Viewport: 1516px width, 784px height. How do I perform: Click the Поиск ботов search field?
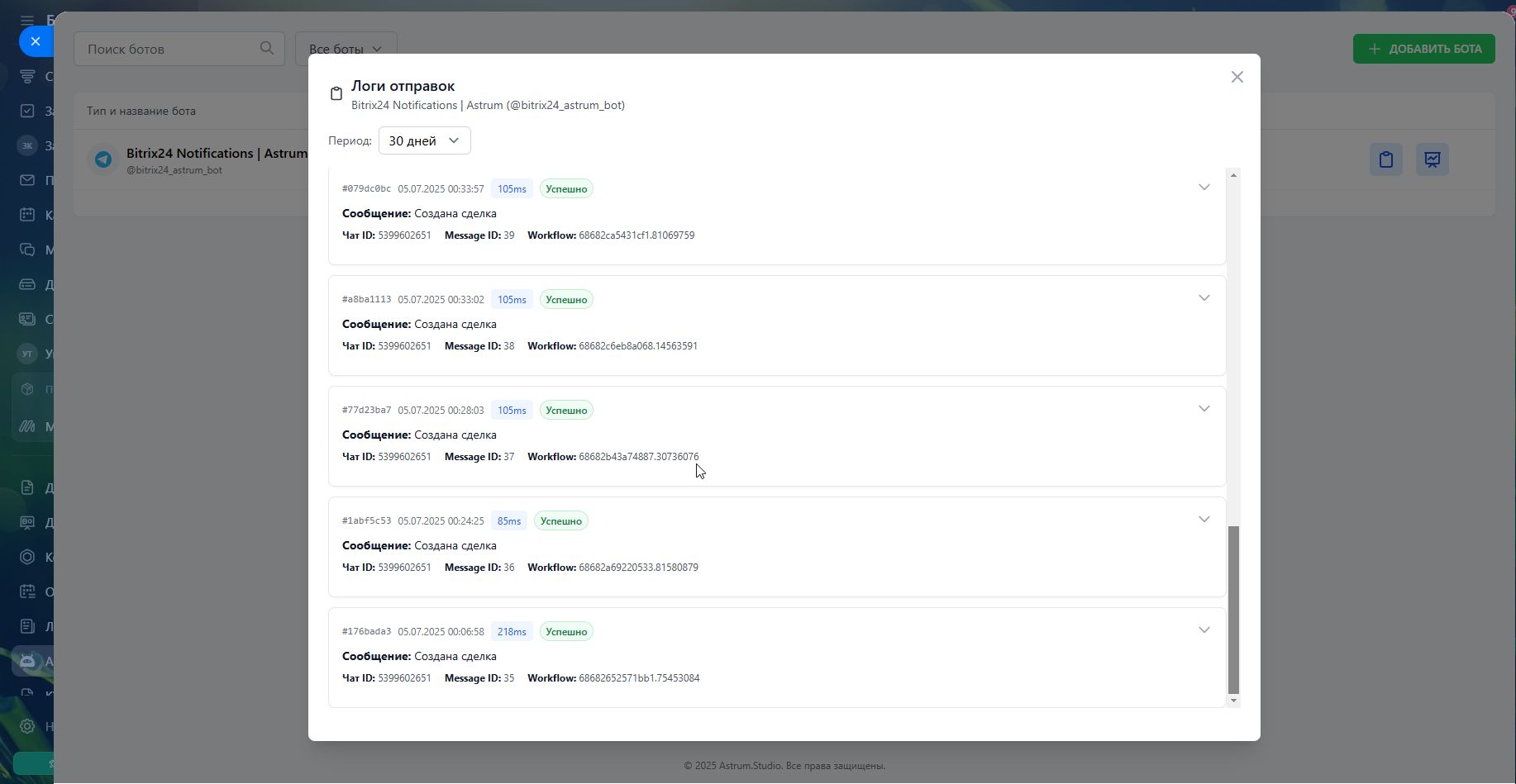pyautogui.click(x=179, y=49)
